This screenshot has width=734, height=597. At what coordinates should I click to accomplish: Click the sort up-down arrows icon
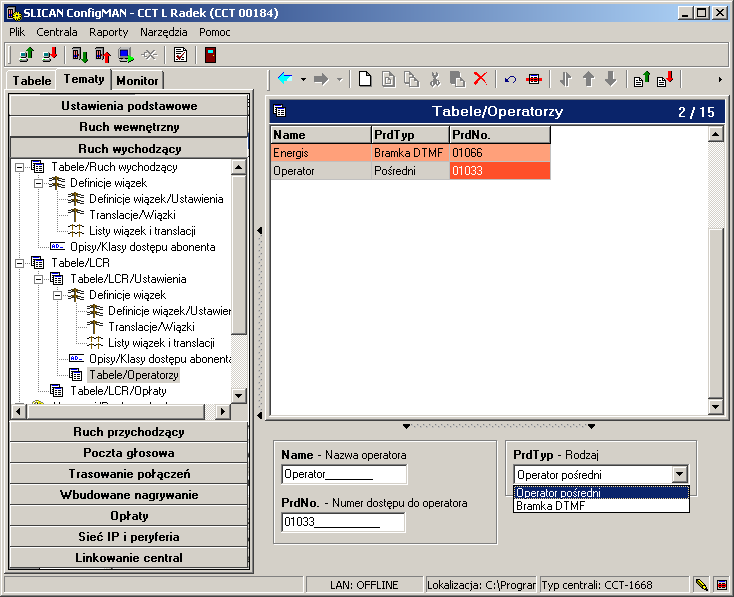tap(565, 79)
